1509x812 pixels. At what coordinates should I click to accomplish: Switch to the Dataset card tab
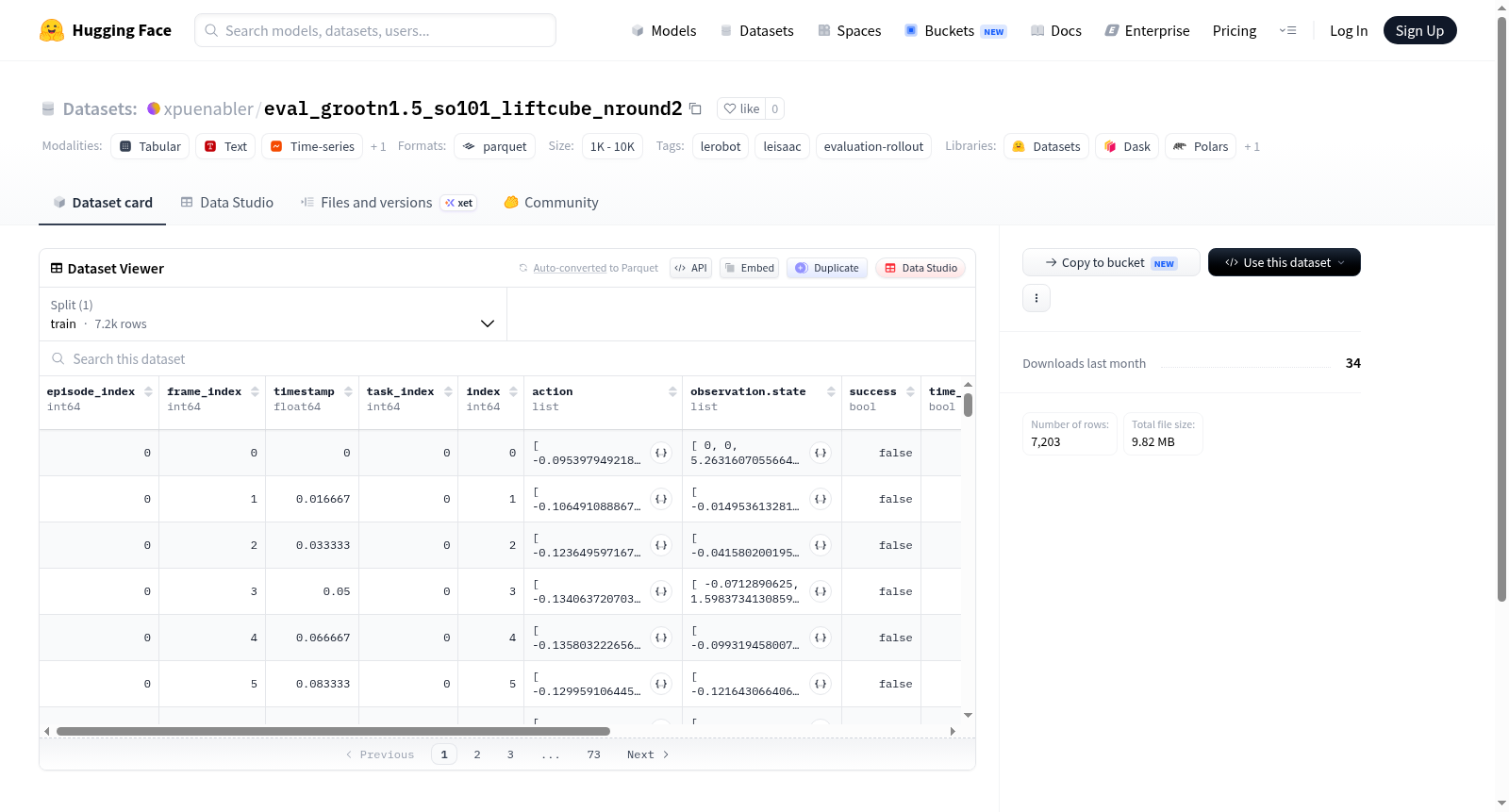(x=102, y=203)
